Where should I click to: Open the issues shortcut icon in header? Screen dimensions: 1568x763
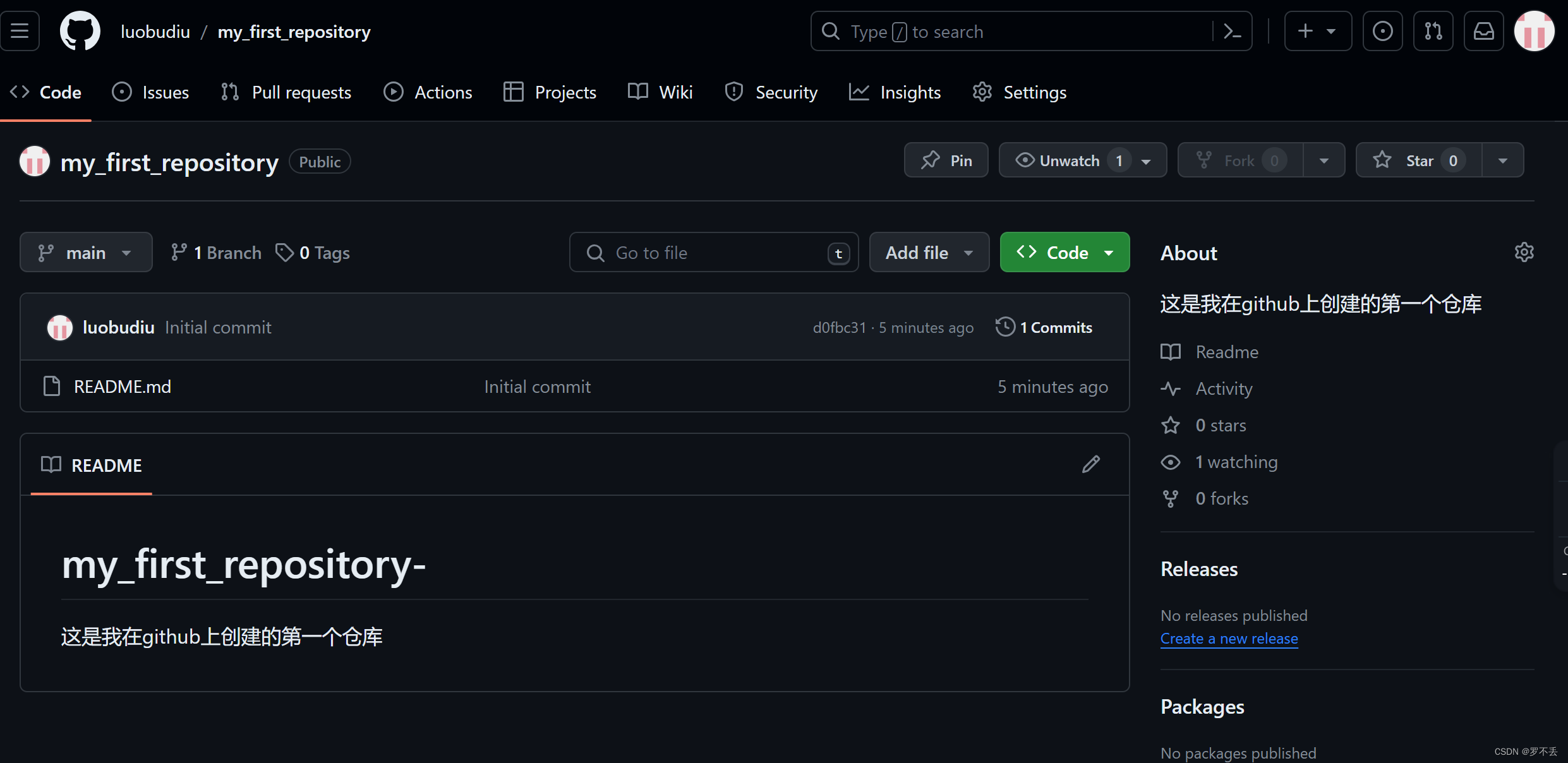(x=1383, y=31)
